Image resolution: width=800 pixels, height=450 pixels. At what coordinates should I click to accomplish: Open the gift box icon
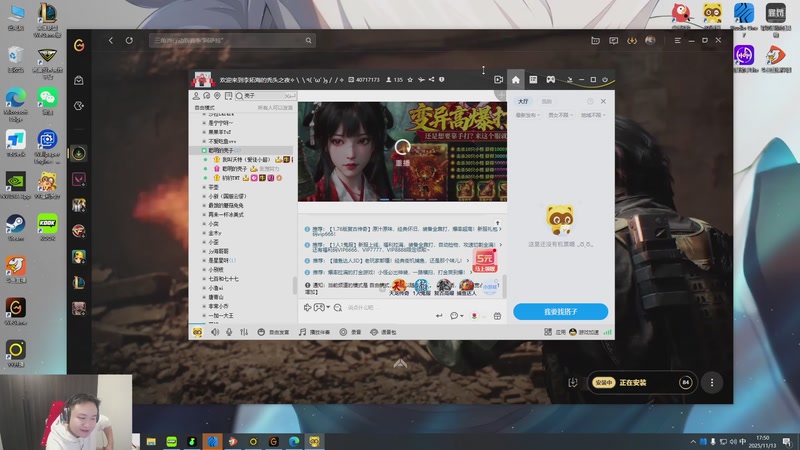497,316
